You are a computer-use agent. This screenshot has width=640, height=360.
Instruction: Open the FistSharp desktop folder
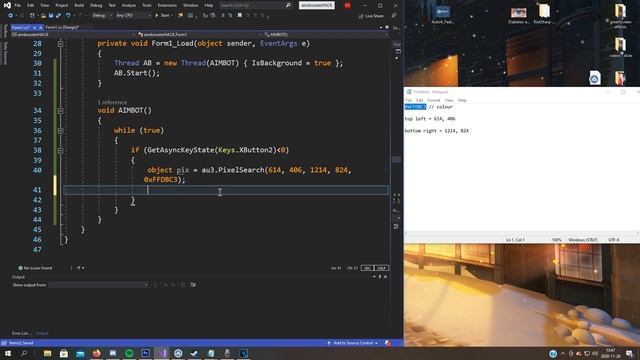pyautogui.click(x=543, y=13)
